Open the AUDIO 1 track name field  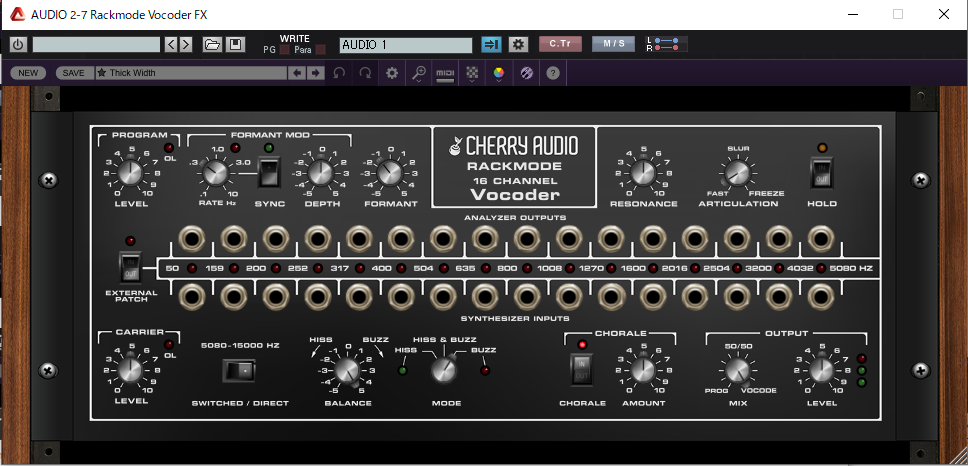point(406,44)
